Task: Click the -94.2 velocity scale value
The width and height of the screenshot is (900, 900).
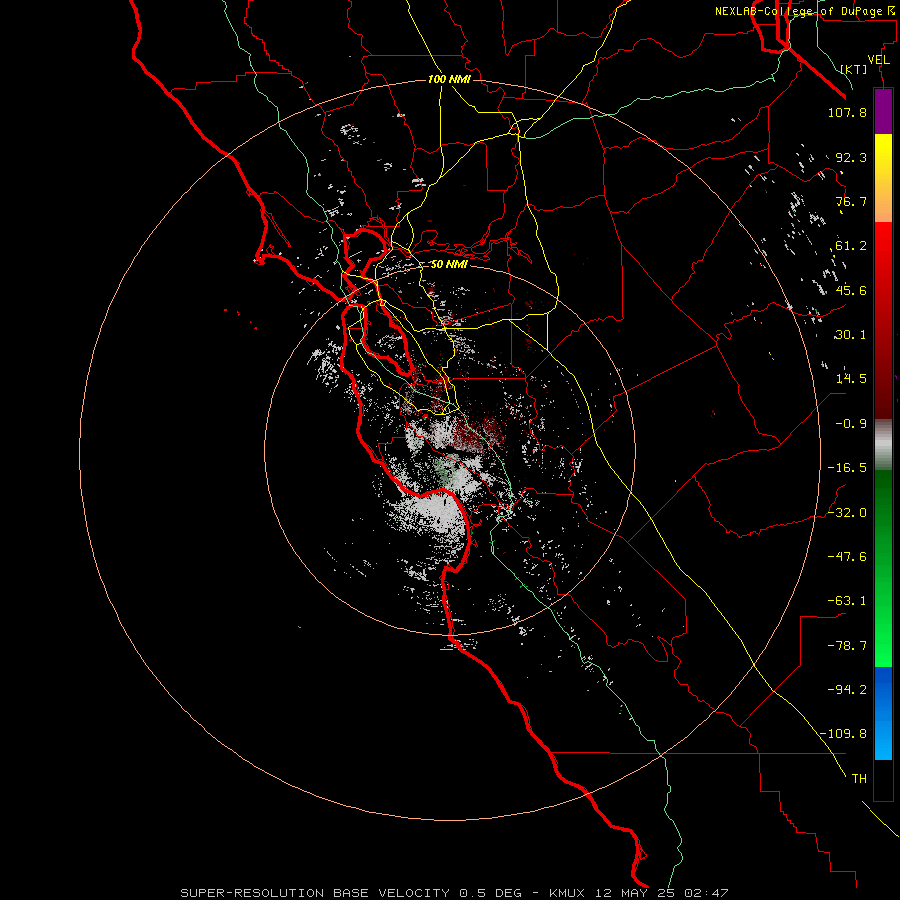Action: point(847,689)
